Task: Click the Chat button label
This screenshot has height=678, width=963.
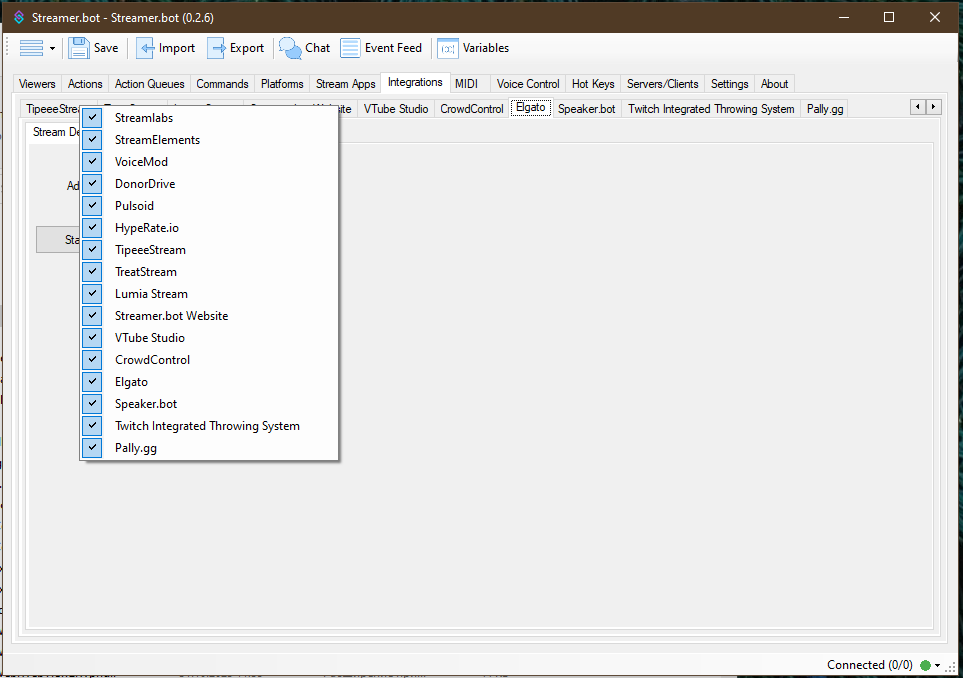Action: coord(318,48)
